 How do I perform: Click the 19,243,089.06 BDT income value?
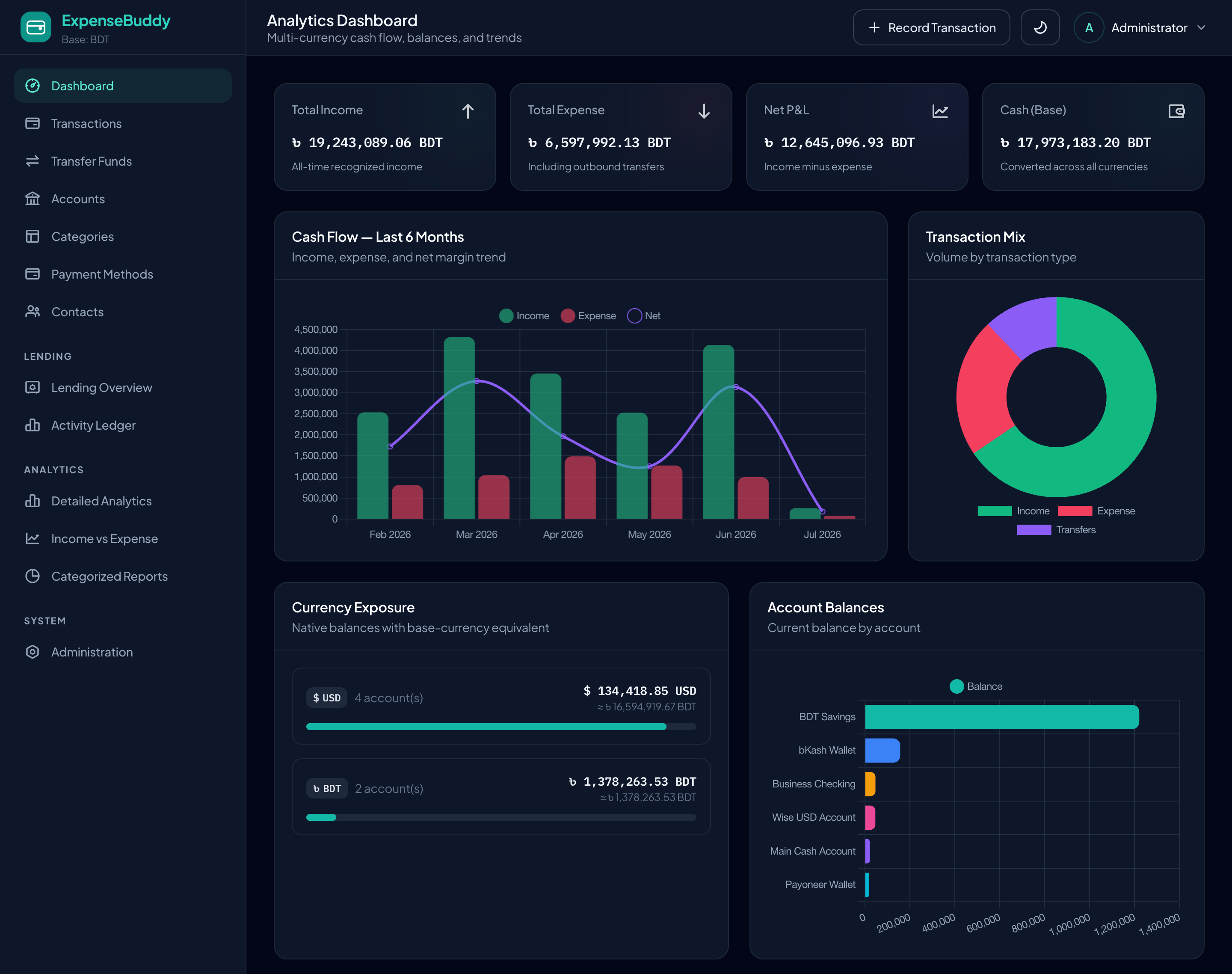pos(367,143)
